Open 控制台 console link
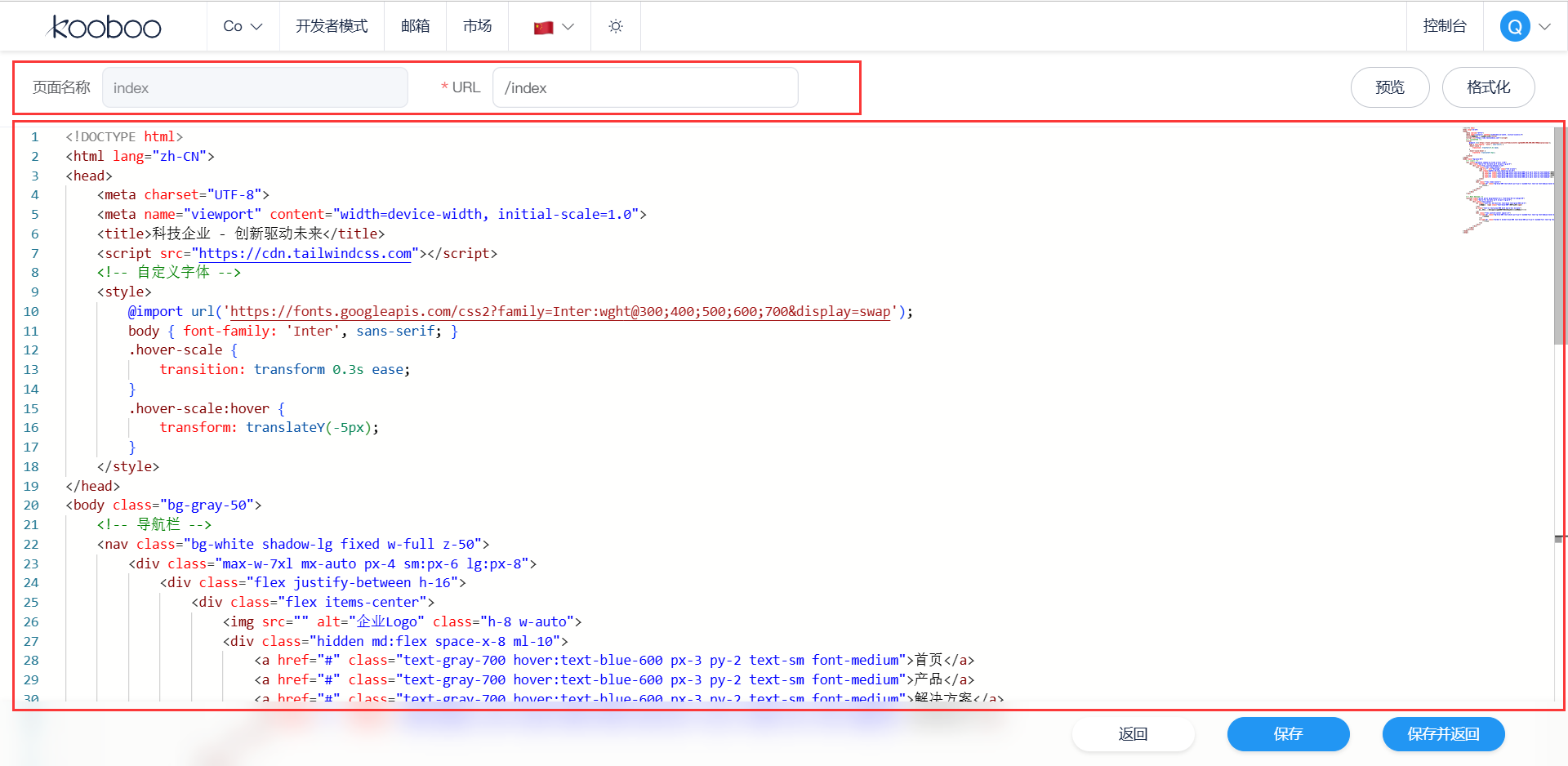Image resolution: width=1568 pixels, height=766 pixels. tap(1444, 26)
